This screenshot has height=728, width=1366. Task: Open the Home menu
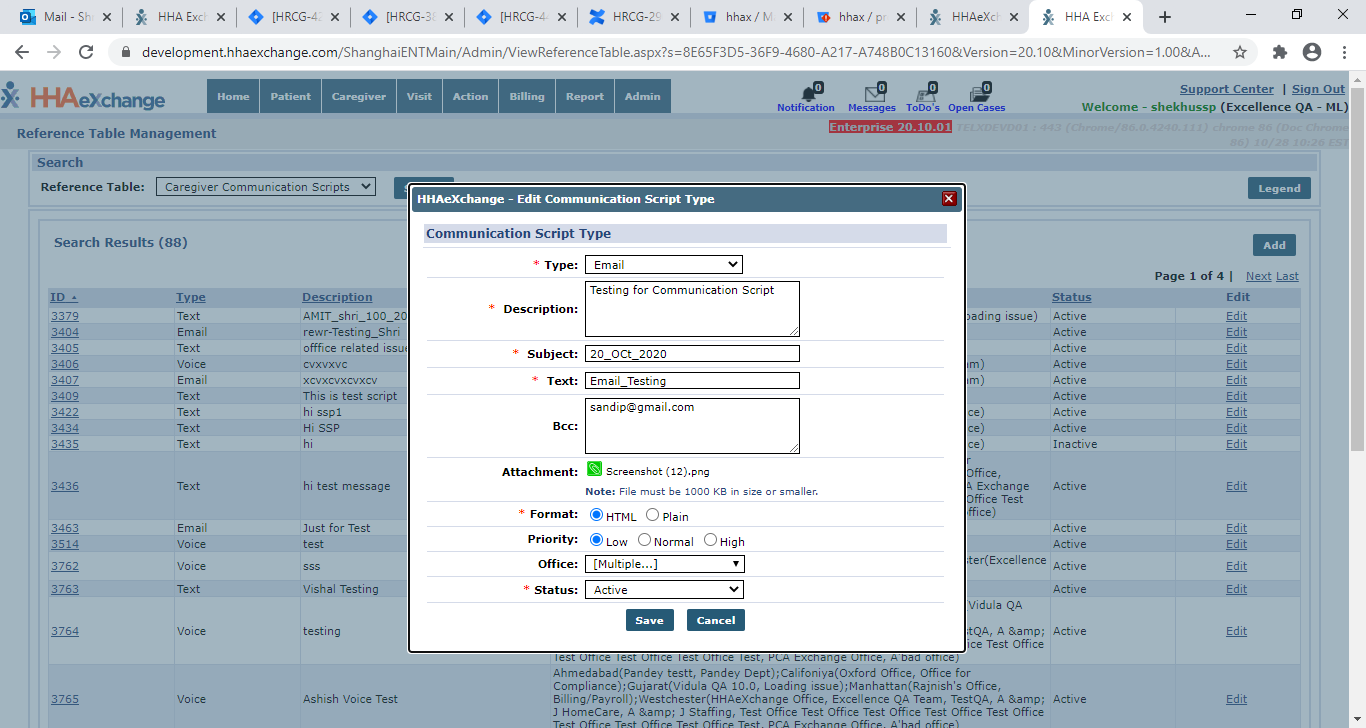233,96
